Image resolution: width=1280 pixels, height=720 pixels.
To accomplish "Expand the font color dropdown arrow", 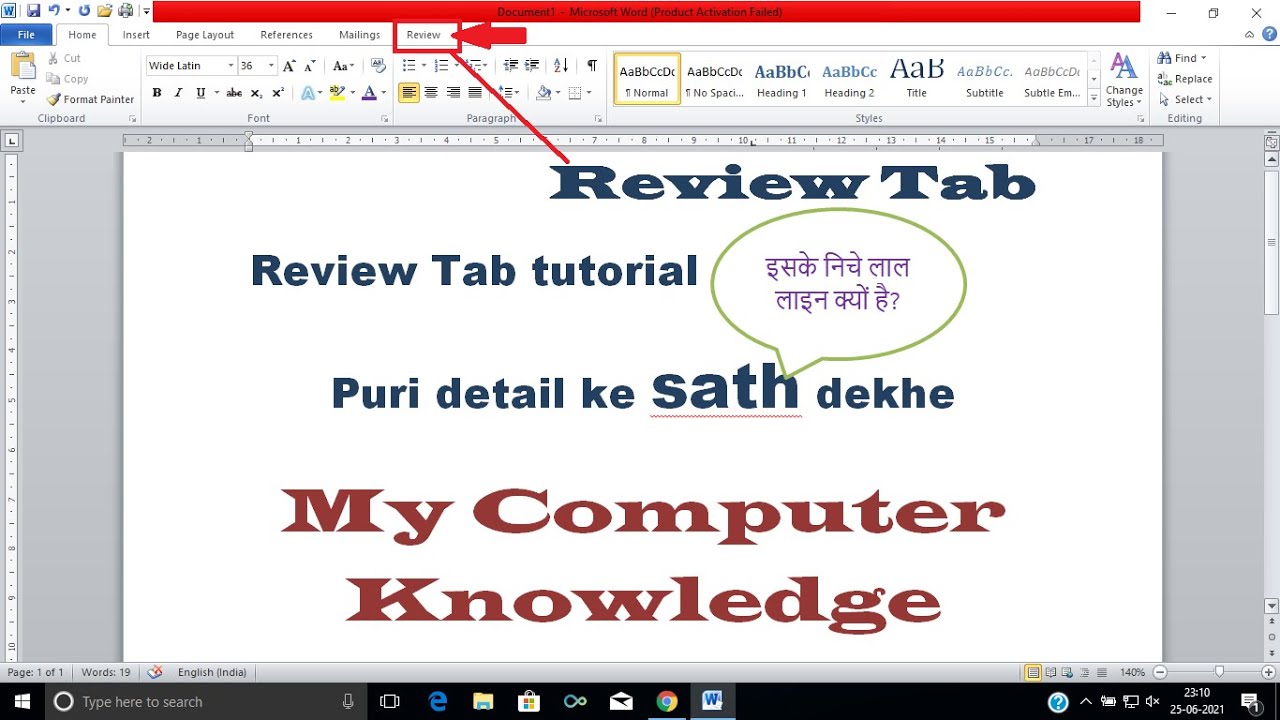I will coord(384,93).
